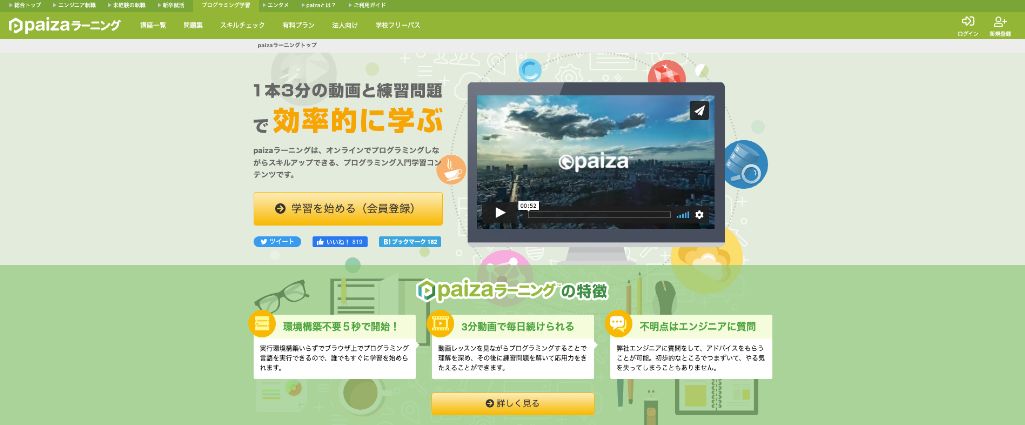Click the Hatena ブックマーク button
Image resolution: width=1025 pixels, height=425 pixels.
[410, 241]
